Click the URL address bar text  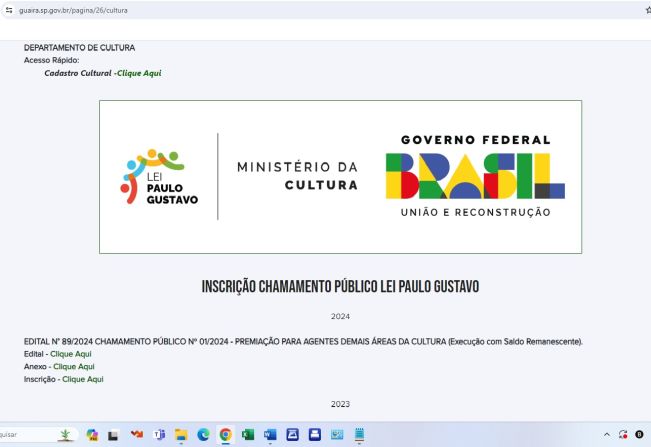tap(73, 10)
